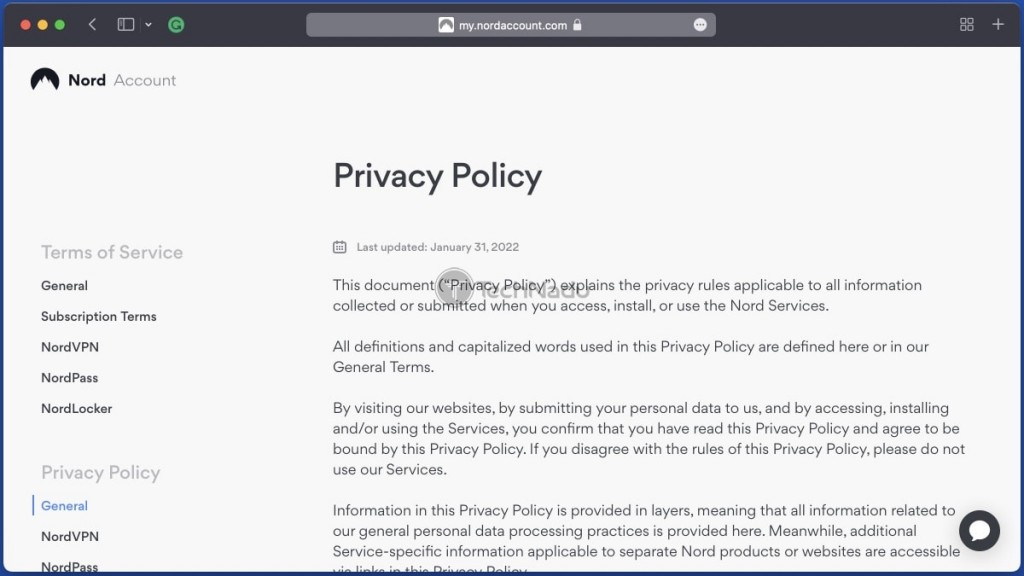The image size is (1024, 576).
Task: Click the Terms of Service sidebar heading
Action: 112,252
